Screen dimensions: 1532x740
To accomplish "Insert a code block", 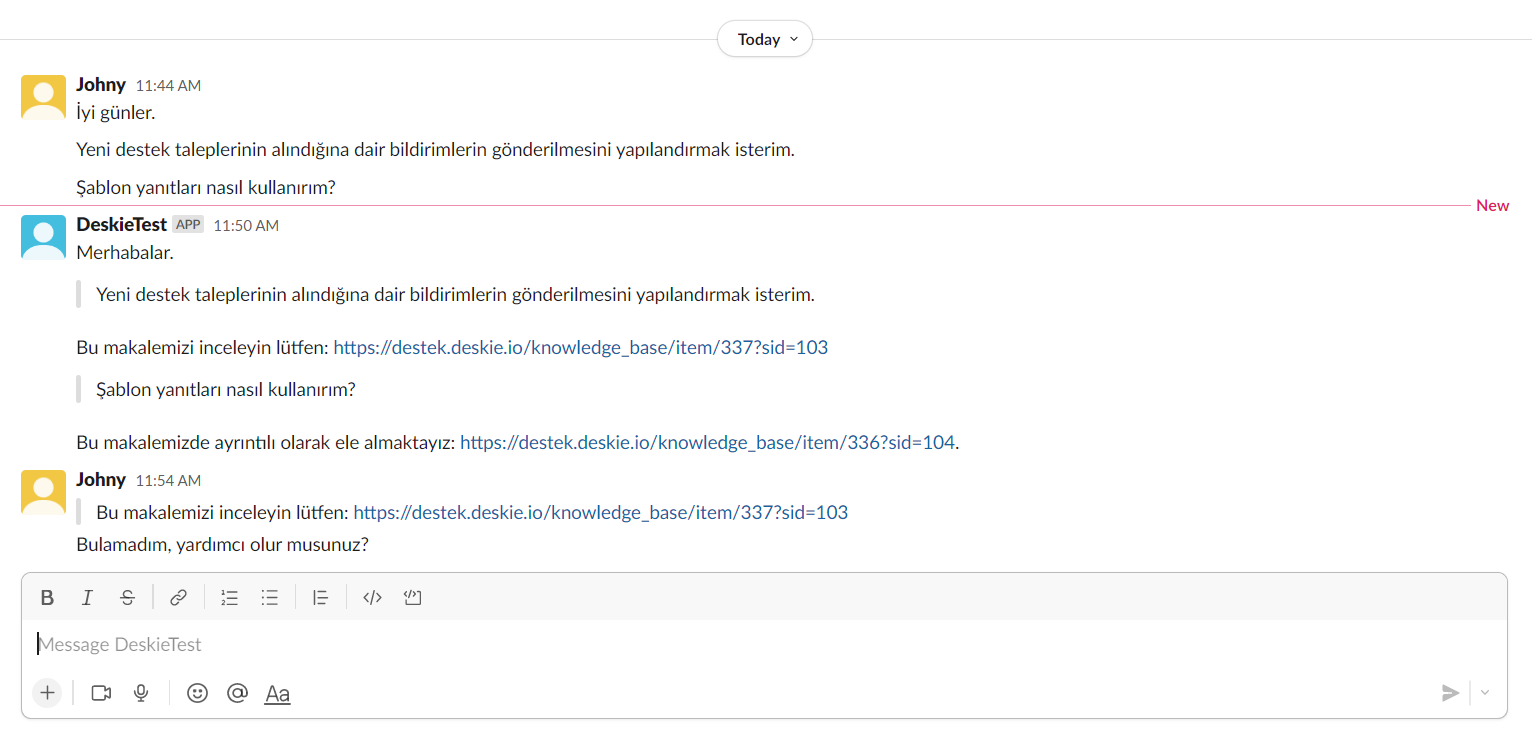I will click(x=412, y=598).
